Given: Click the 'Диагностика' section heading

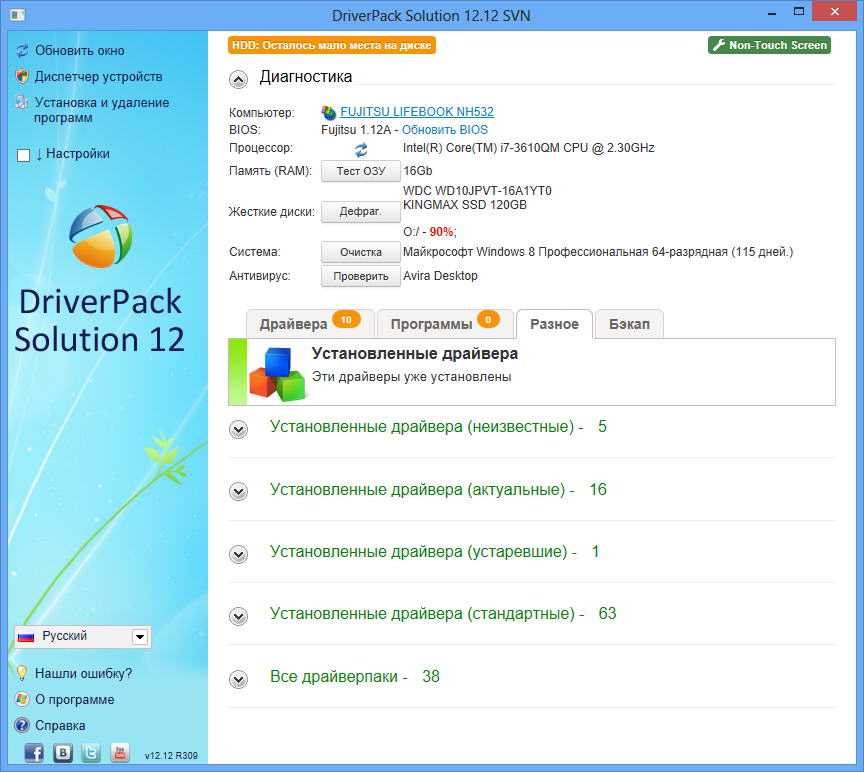Looking at the screenshot, I should (306, 77).
